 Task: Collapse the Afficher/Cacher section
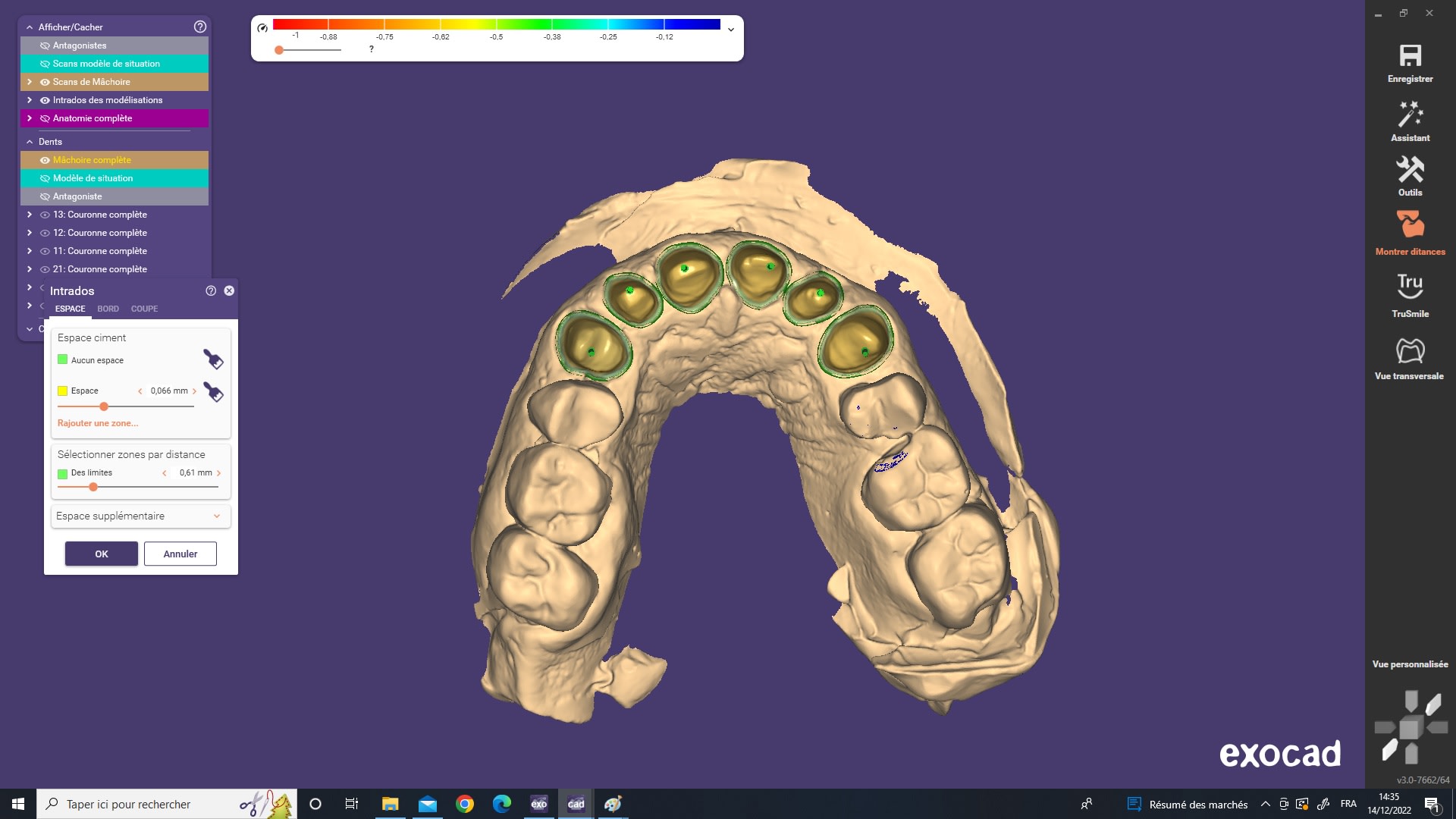coord(30,27)
